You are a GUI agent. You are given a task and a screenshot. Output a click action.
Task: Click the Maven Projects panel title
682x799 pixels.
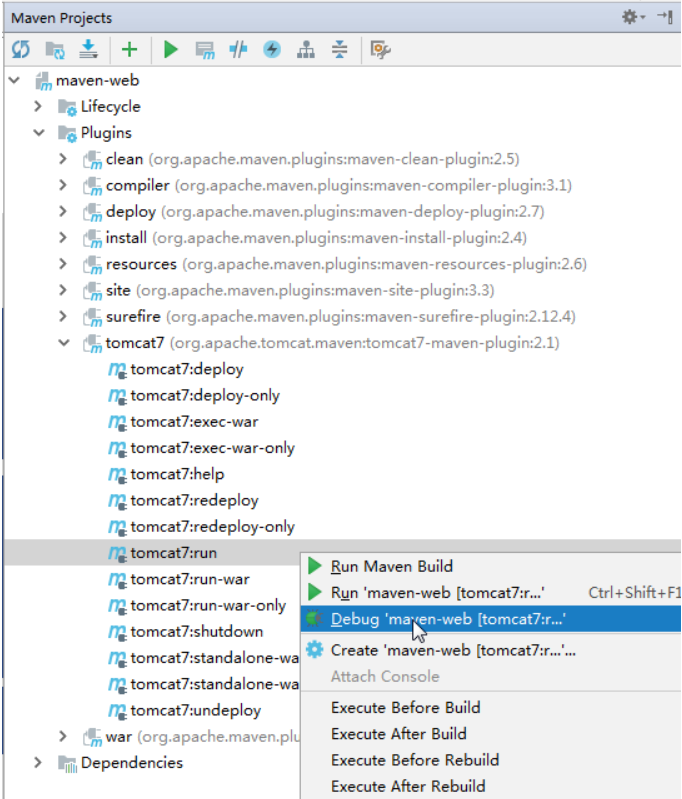62,18
